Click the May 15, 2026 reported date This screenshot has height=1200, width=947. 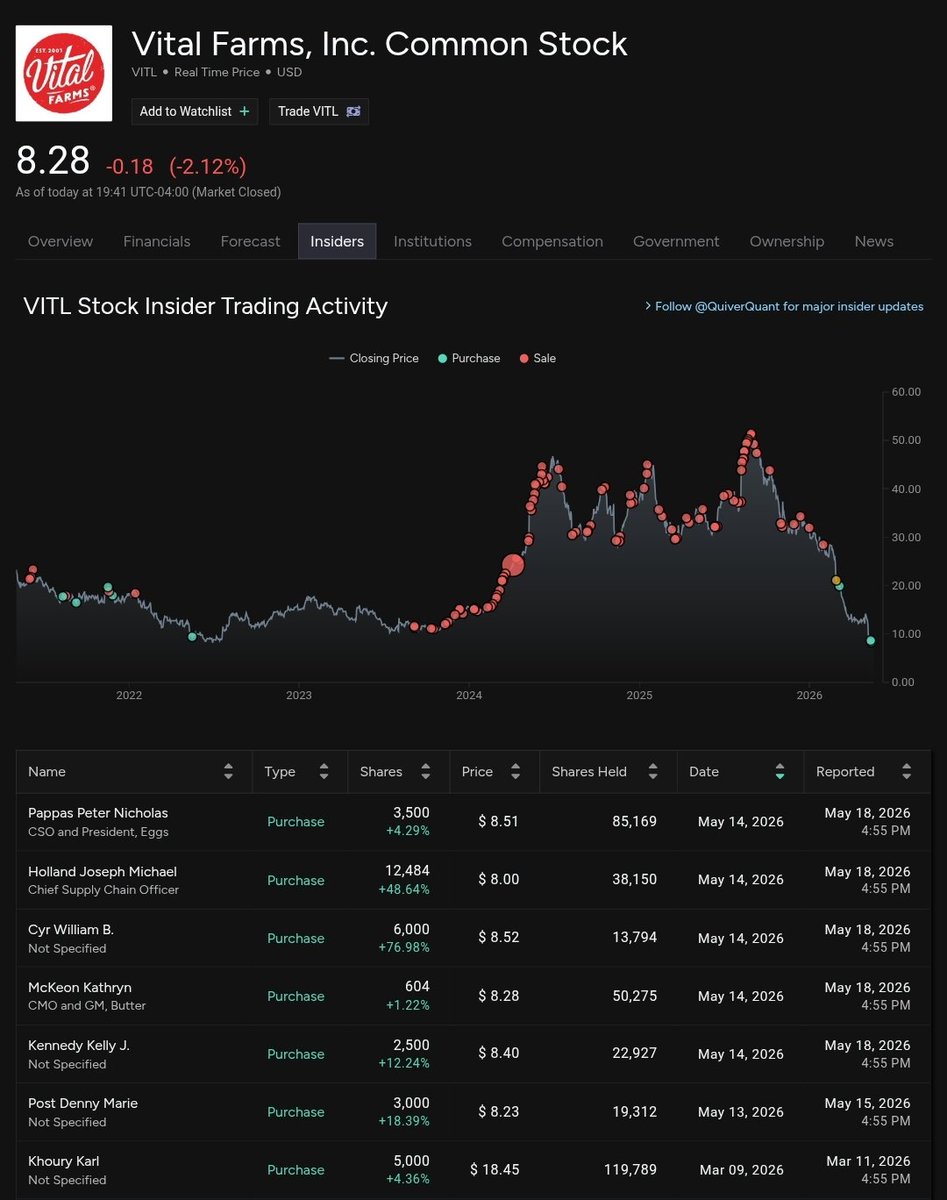tap(867, 1103)
